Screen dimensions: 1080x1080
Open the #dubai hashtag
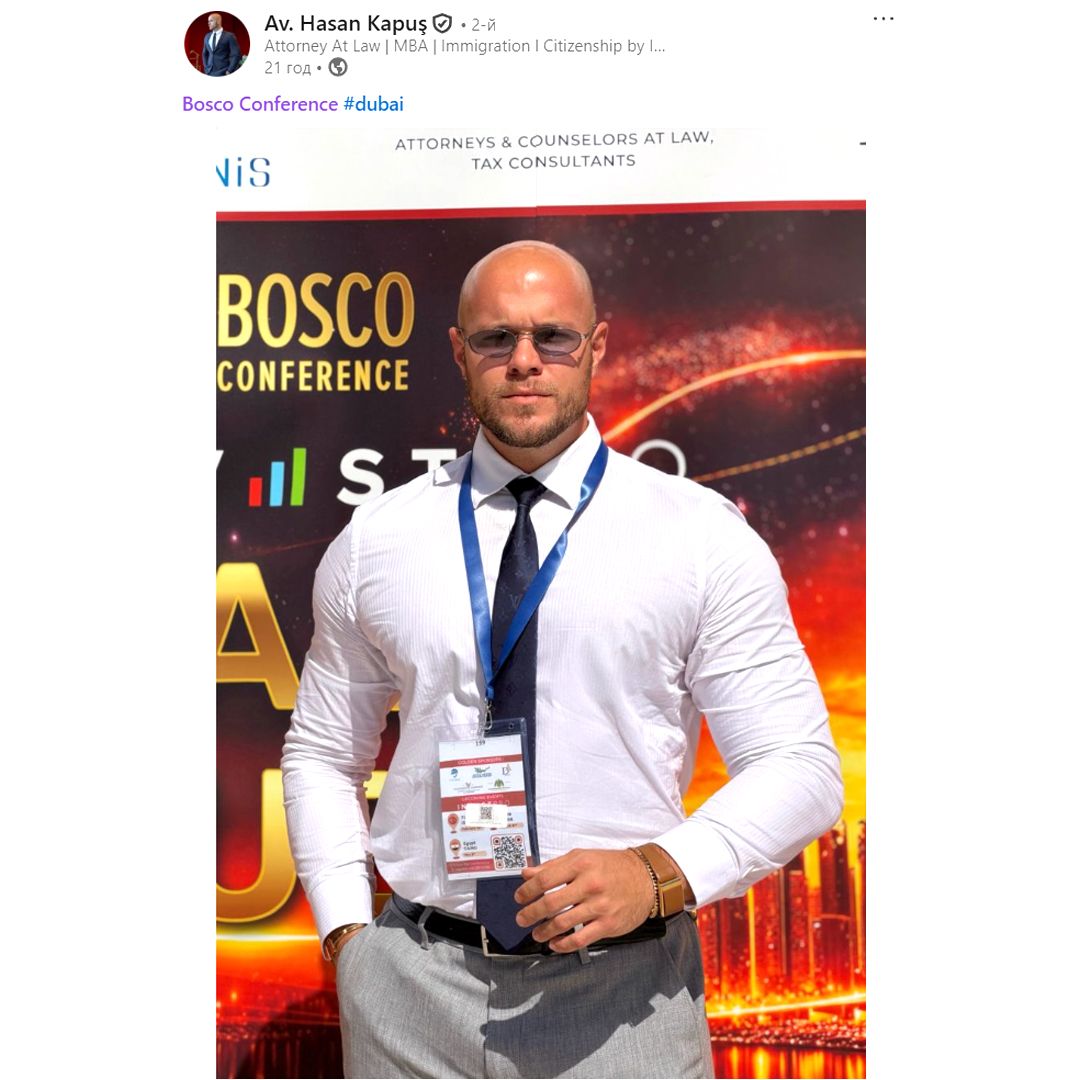pyautogui.click(x=373, y=104)
